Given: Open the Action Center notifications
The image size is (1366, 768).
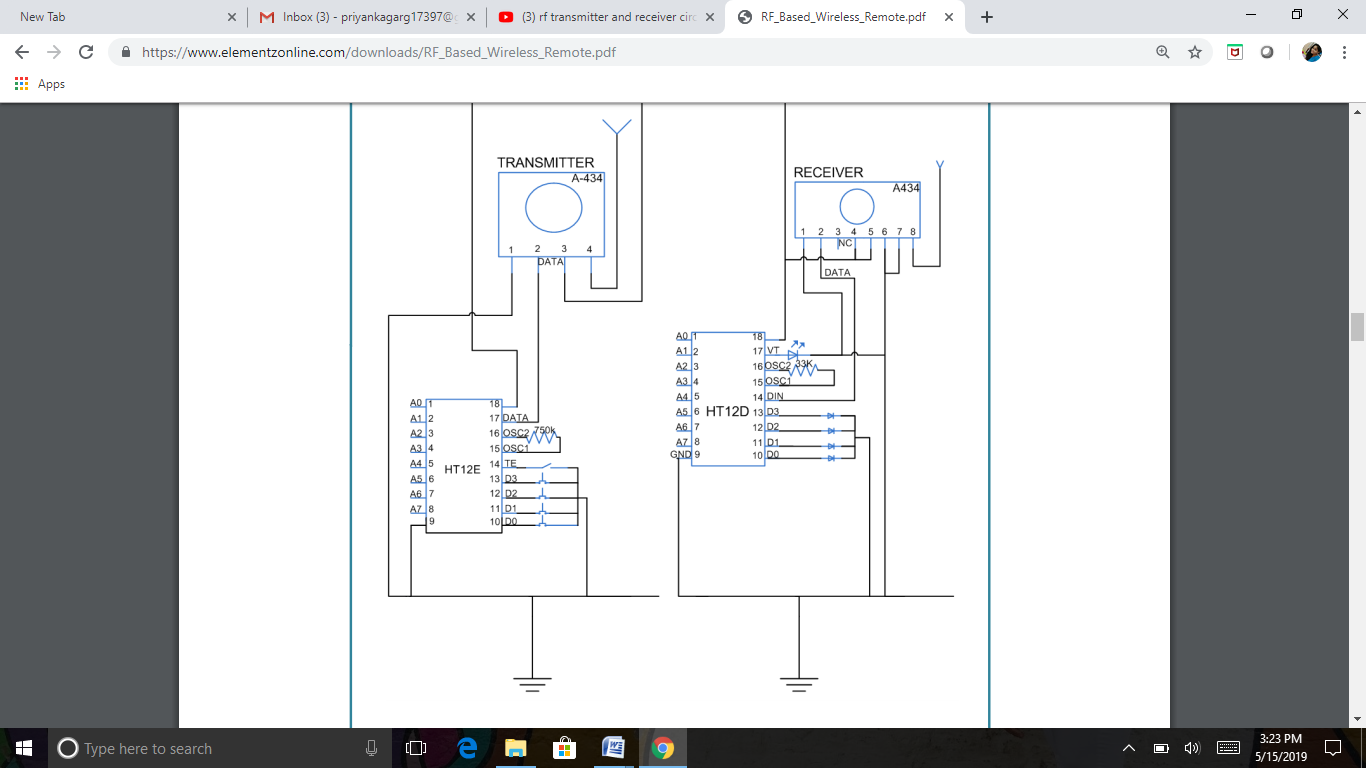Looking at the screenshot, I should [1333, 748].
